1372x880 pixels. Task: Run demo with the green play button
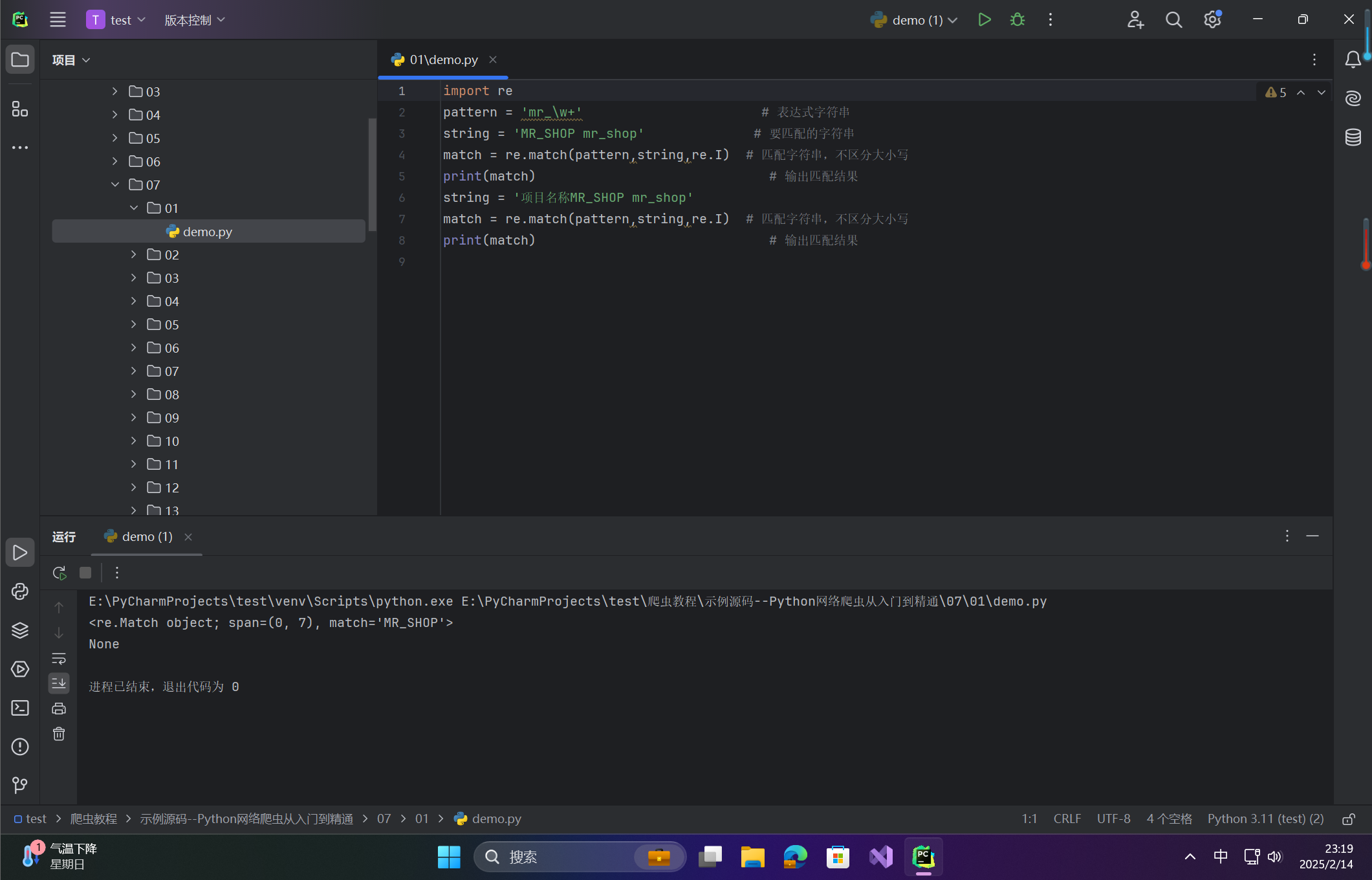[x=984, y=20]
